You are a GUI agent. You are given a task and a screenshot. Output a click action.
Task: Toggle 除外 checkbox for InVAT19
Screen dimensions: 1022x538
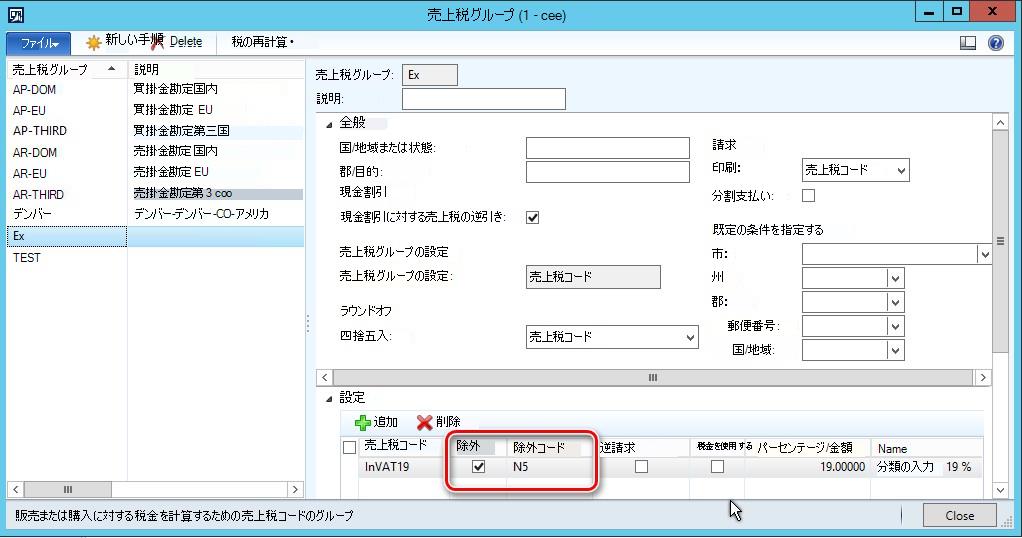(478, 466)
